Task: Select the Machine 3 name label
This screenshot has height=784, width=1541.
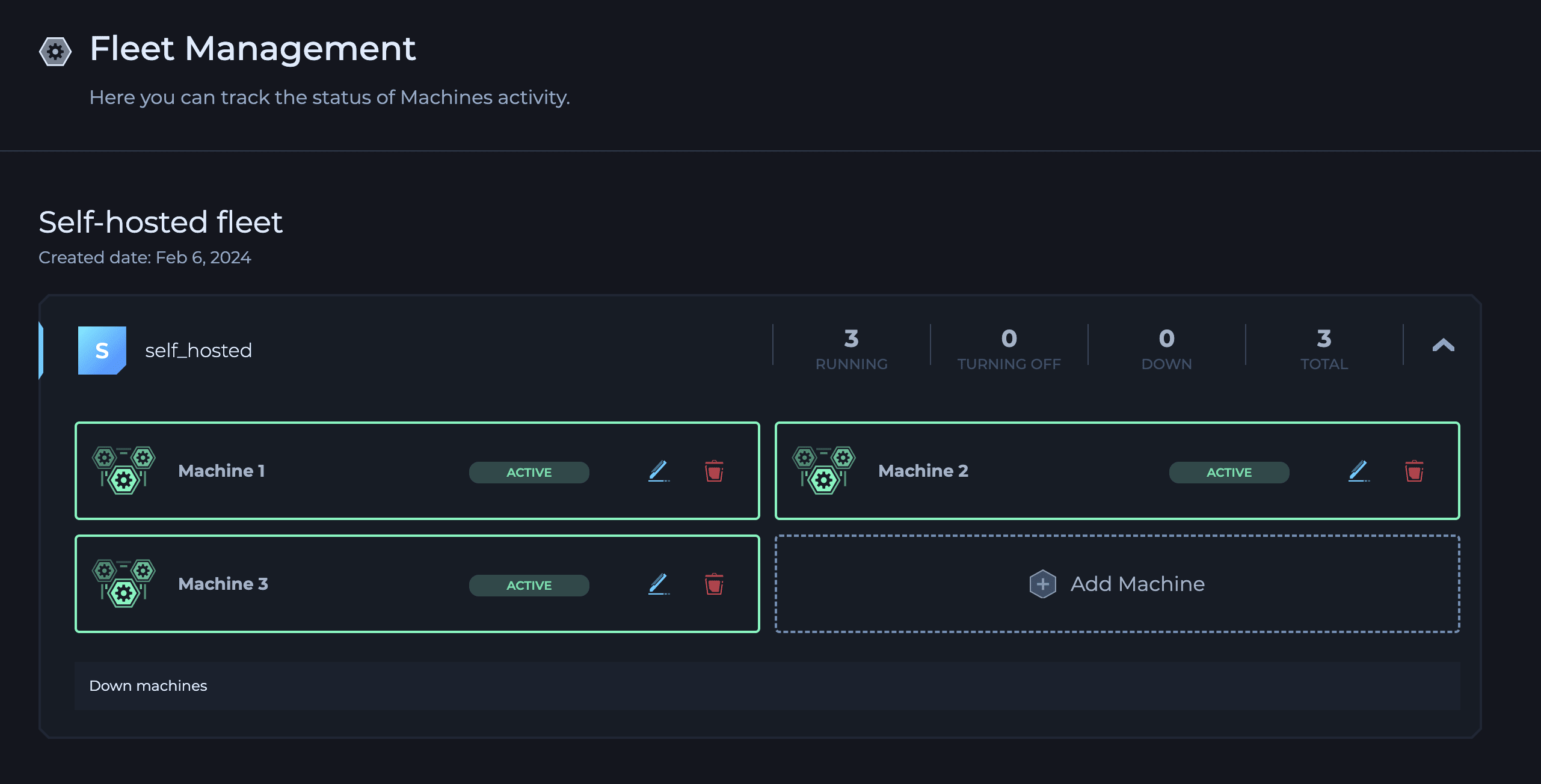Action: (x=223, y=584)
